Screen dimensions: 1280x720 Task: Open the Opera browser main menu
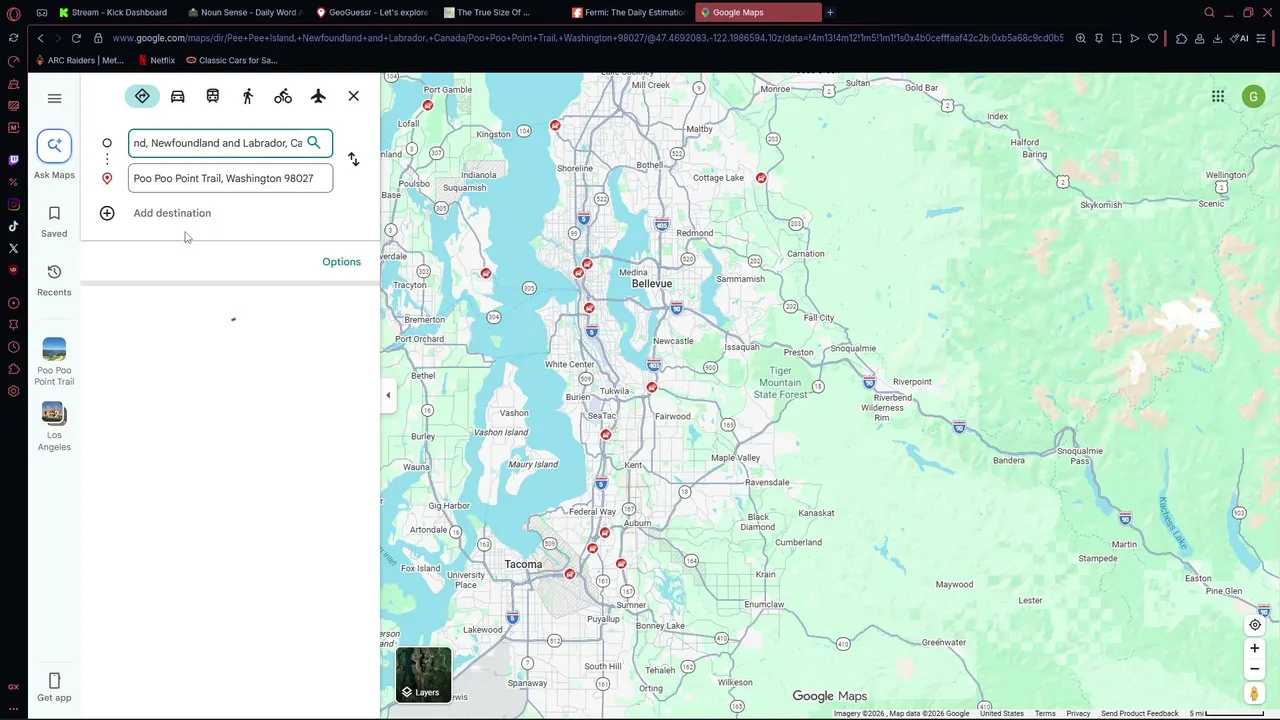point(13,13)
